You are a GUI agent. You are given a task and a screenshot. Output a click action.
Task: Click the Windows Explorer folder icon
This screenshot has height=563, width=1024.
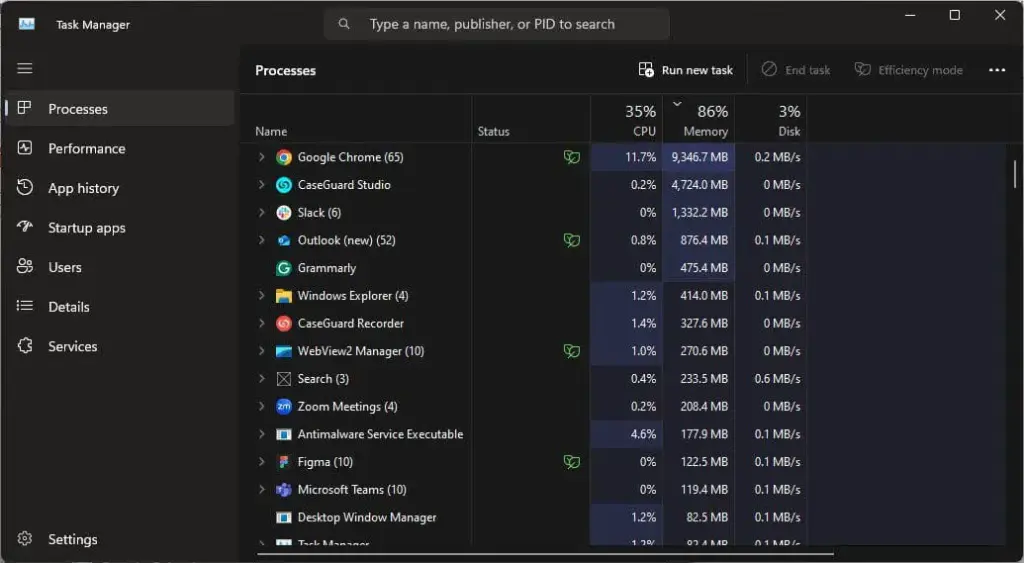[283, 296]
